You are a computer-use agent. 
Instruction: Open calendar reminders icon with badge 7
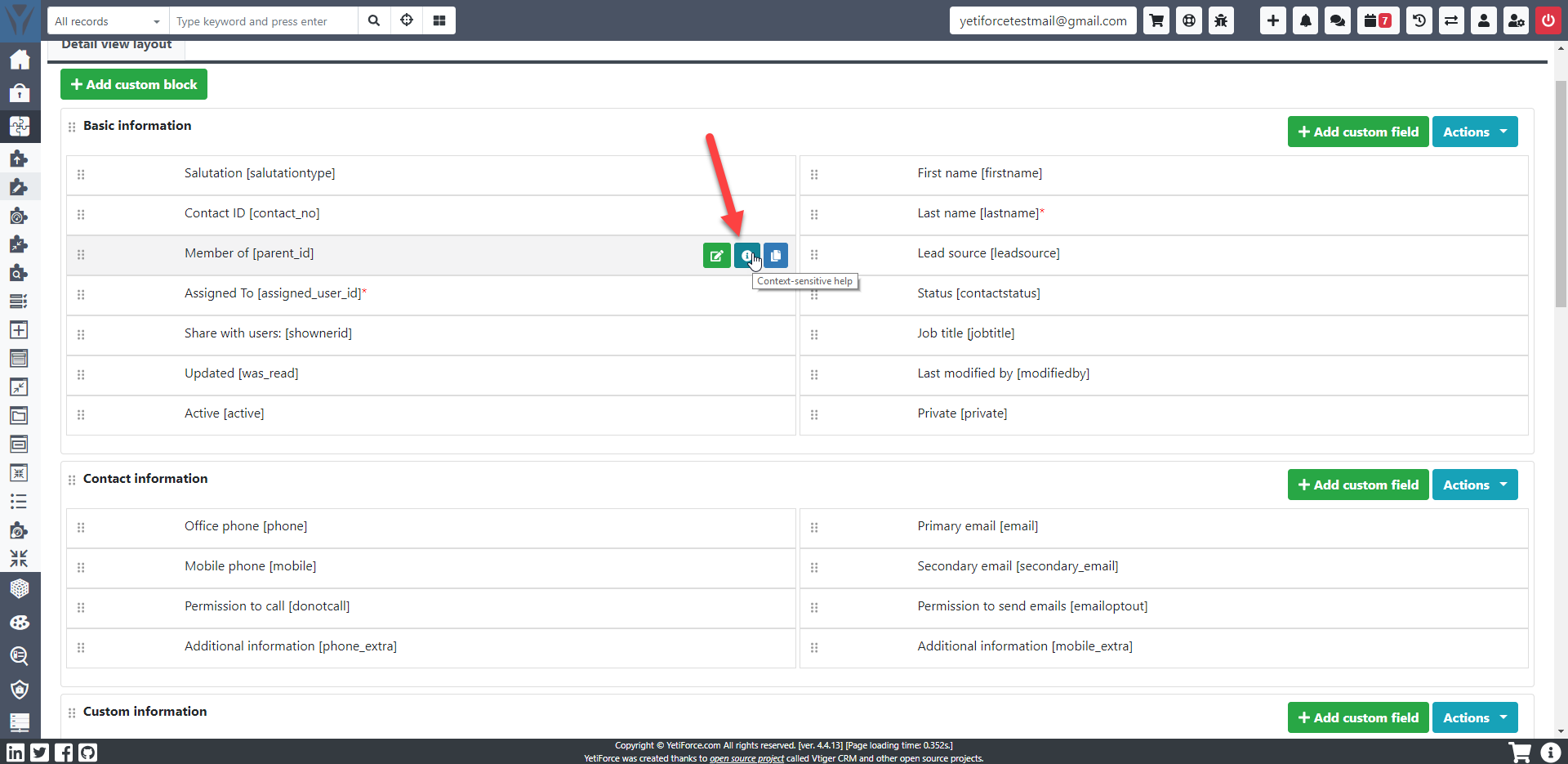click(x=1378, y=20)
